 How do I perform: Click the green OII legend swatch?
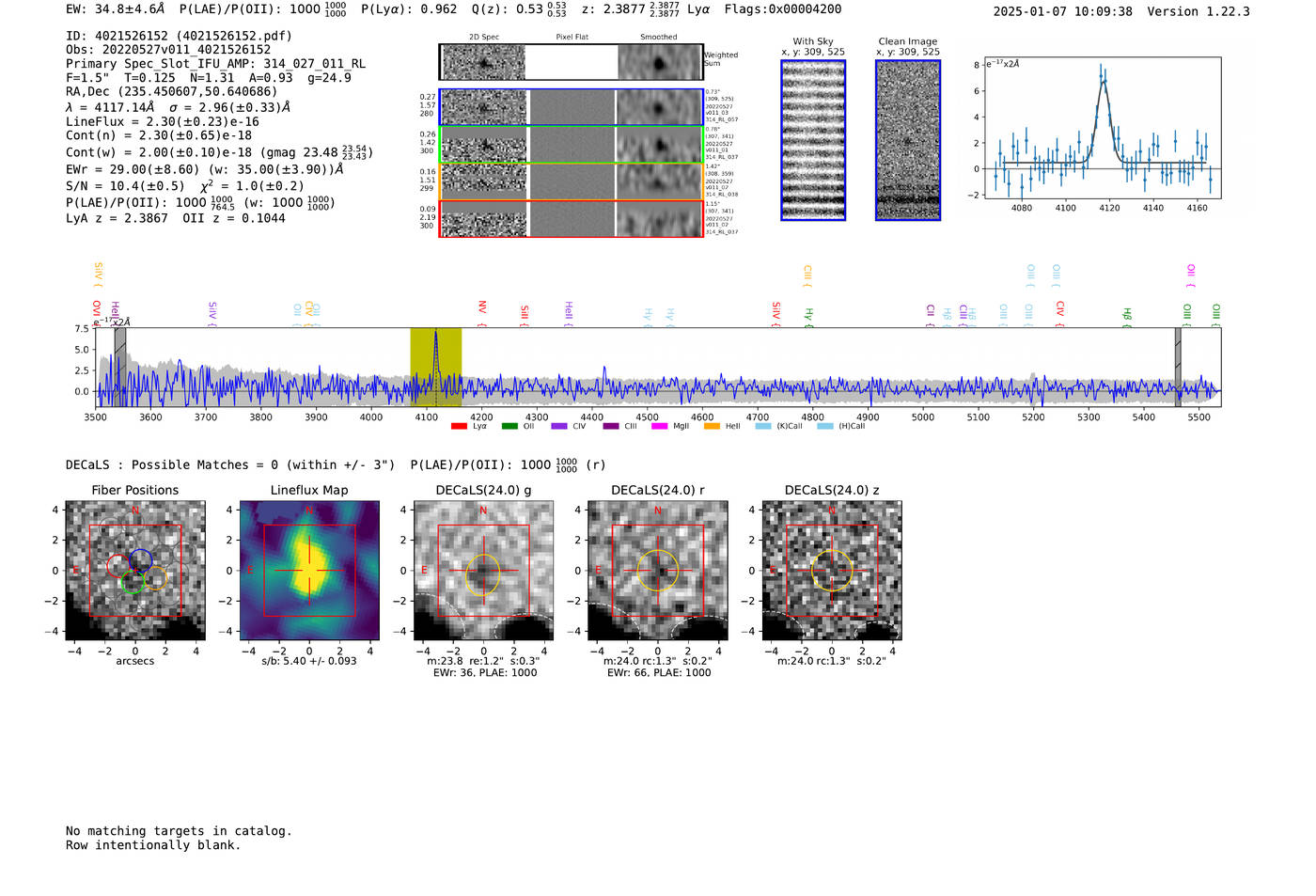(509, 427)
